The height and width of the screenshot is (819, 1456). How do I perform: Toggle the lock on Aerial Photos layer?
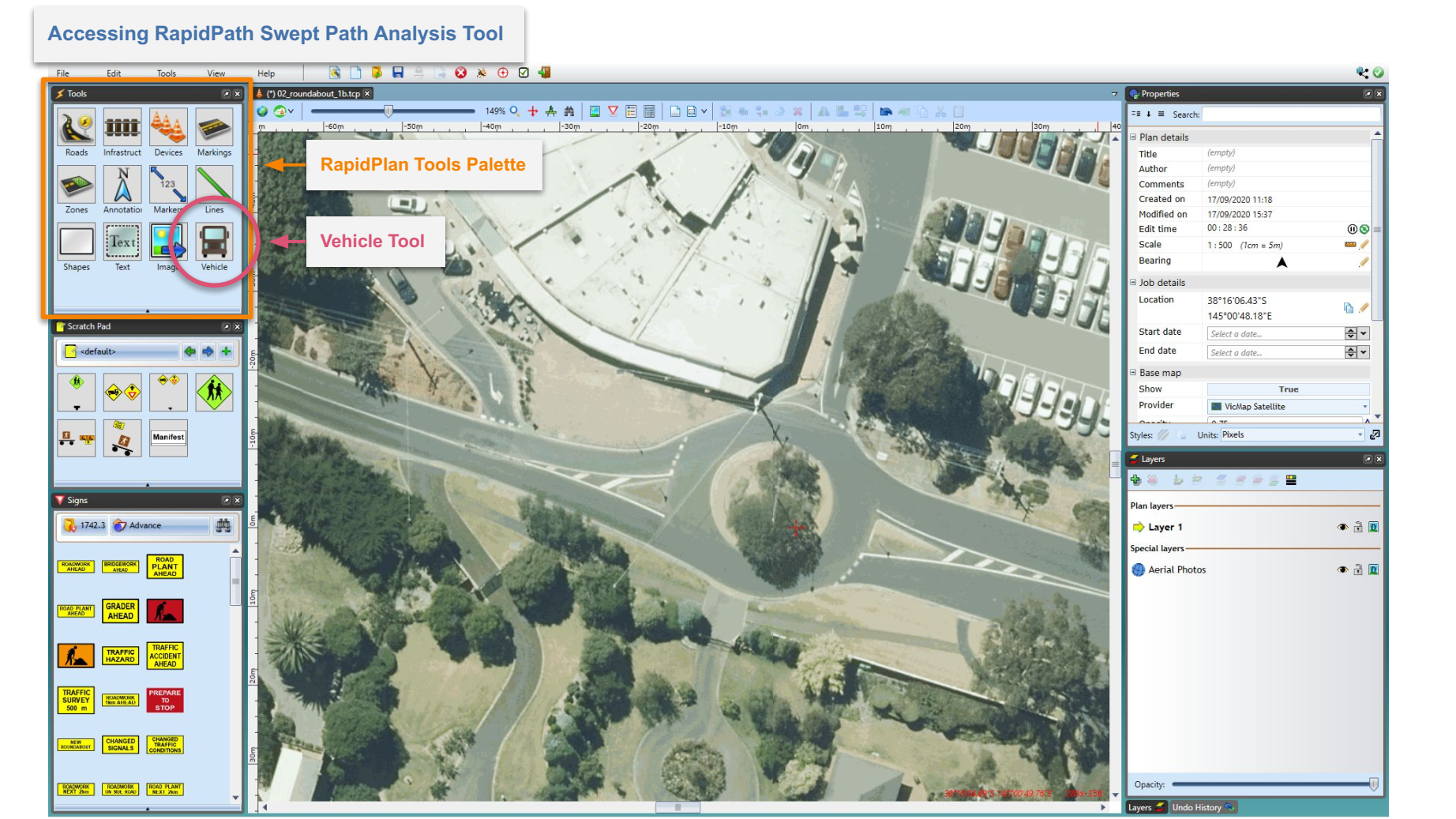click(1358, 569)
